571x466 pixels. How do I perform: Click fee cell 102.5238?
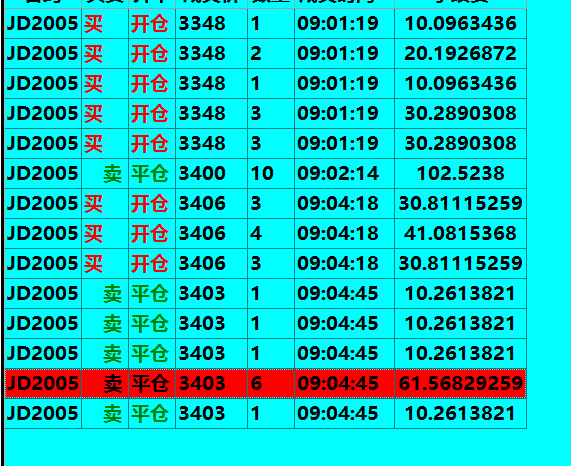pos(460,173)
